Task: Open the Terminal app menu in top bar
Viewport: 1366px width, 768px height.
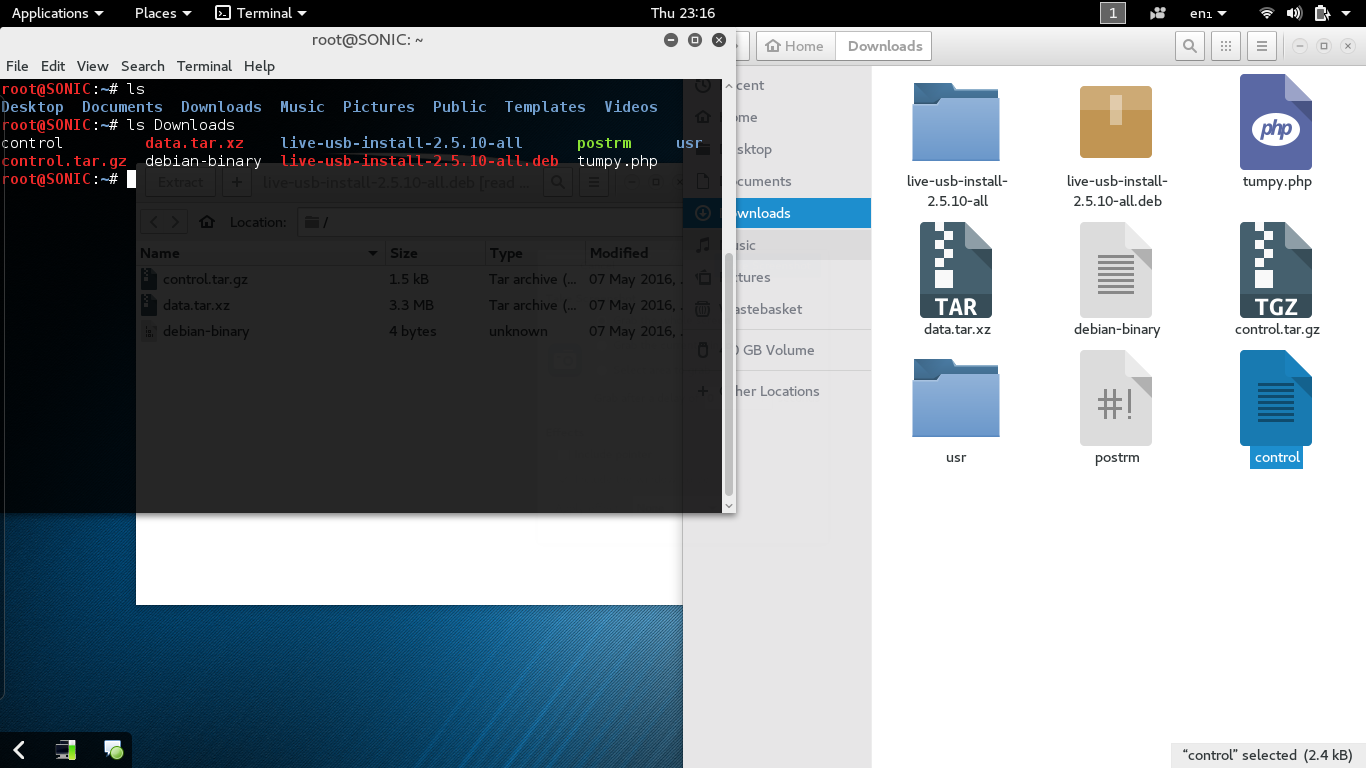Action: (x=261, y=13)
